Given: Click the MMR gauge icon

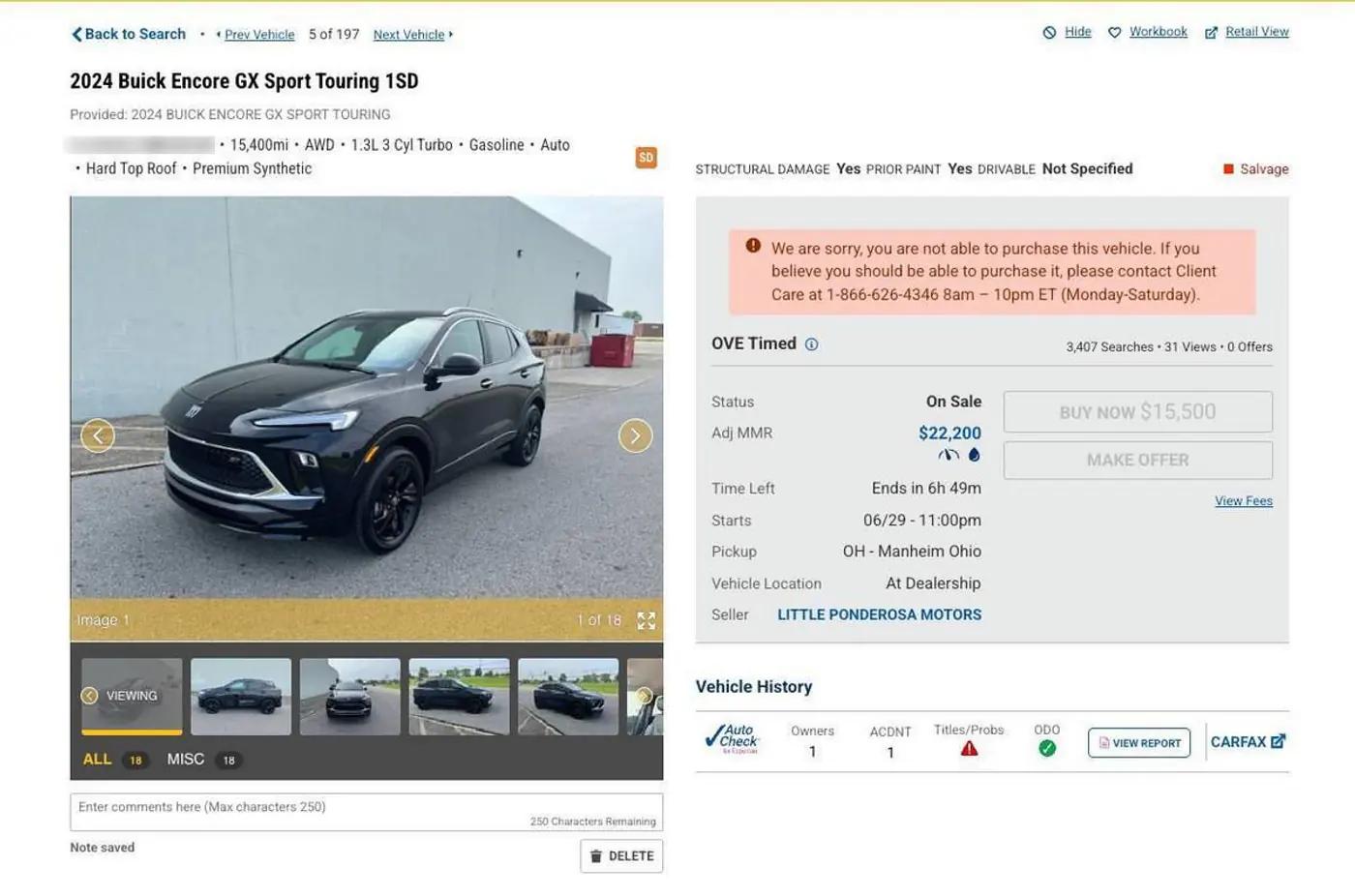Looking at the screenshot, I should [948, 455].
